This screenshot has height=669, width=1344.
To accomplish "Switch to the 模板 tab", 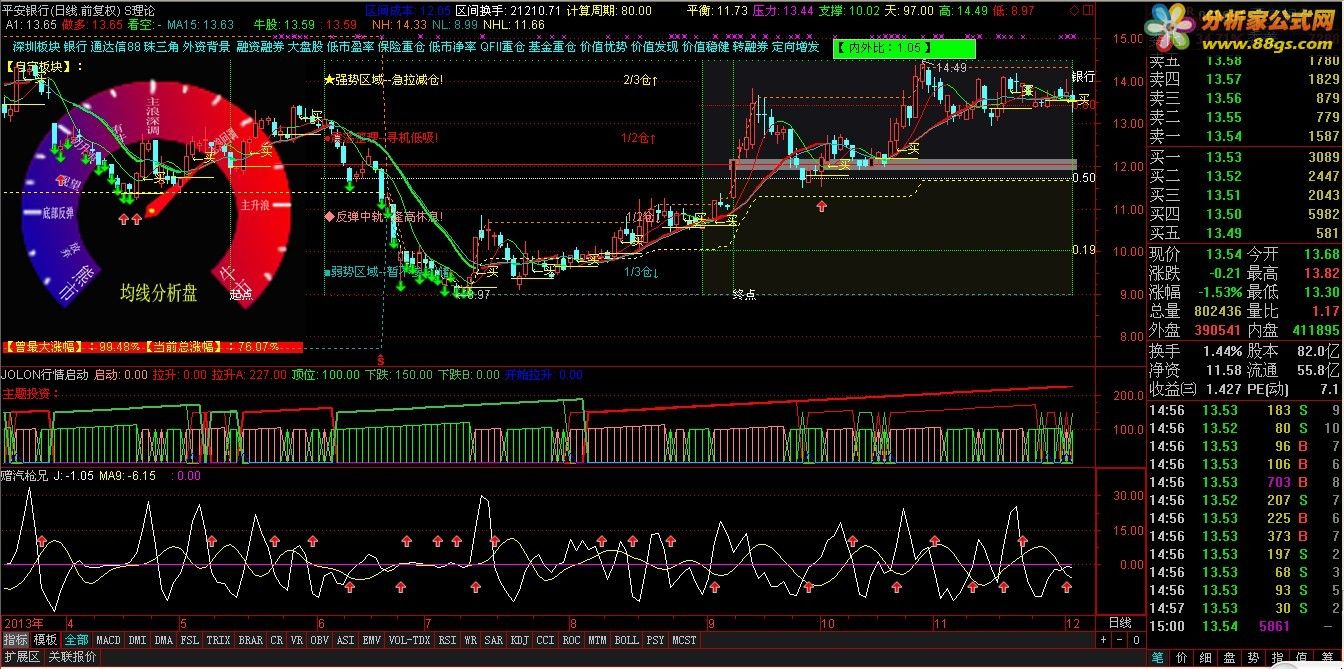I will [45, 640].
